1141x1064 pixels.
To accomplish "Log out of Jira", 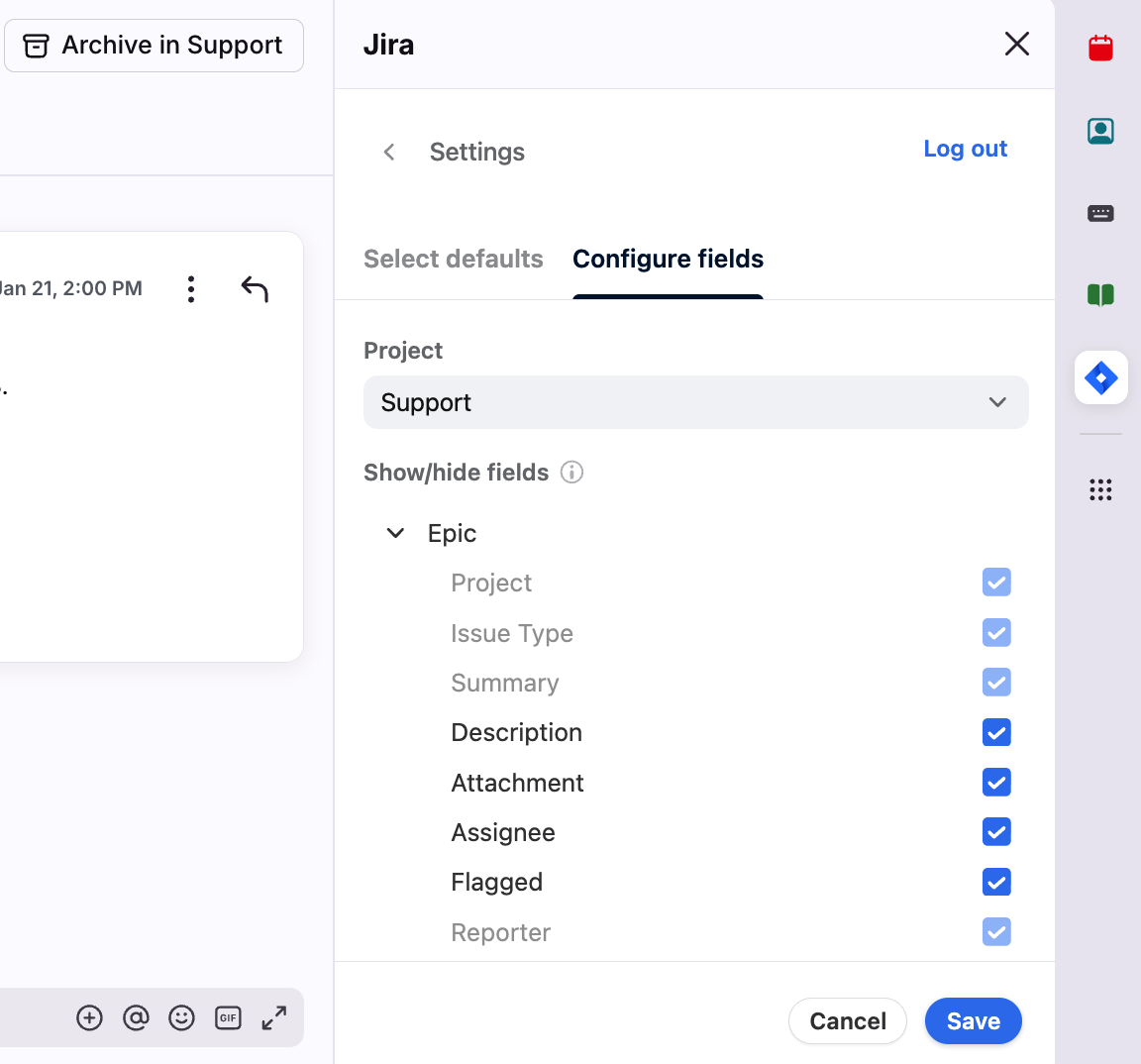I will click(965, 149).
